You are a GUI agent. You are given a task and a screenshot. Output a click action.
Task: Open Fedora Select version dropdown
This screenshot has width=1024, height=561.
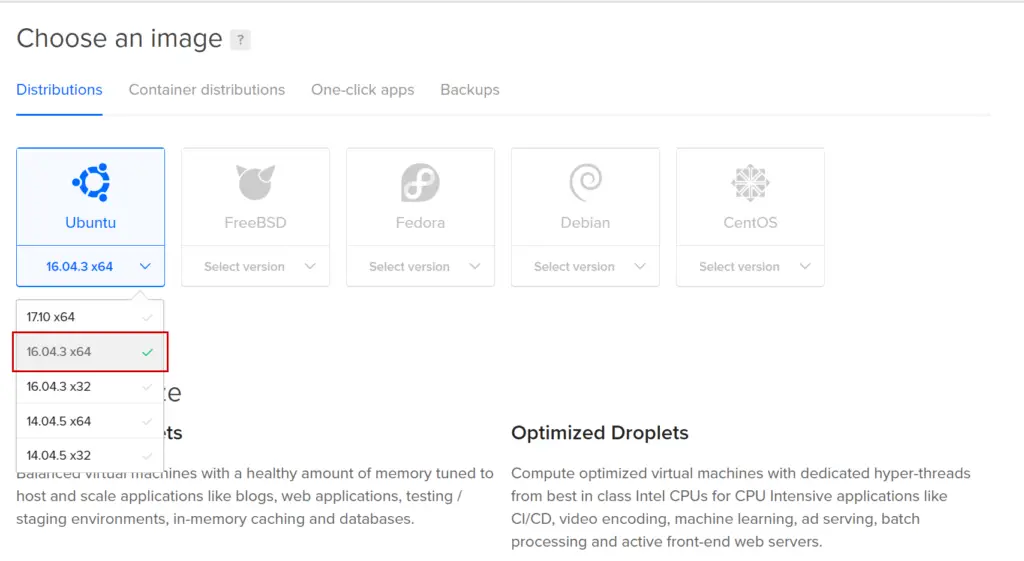(420, 266)
